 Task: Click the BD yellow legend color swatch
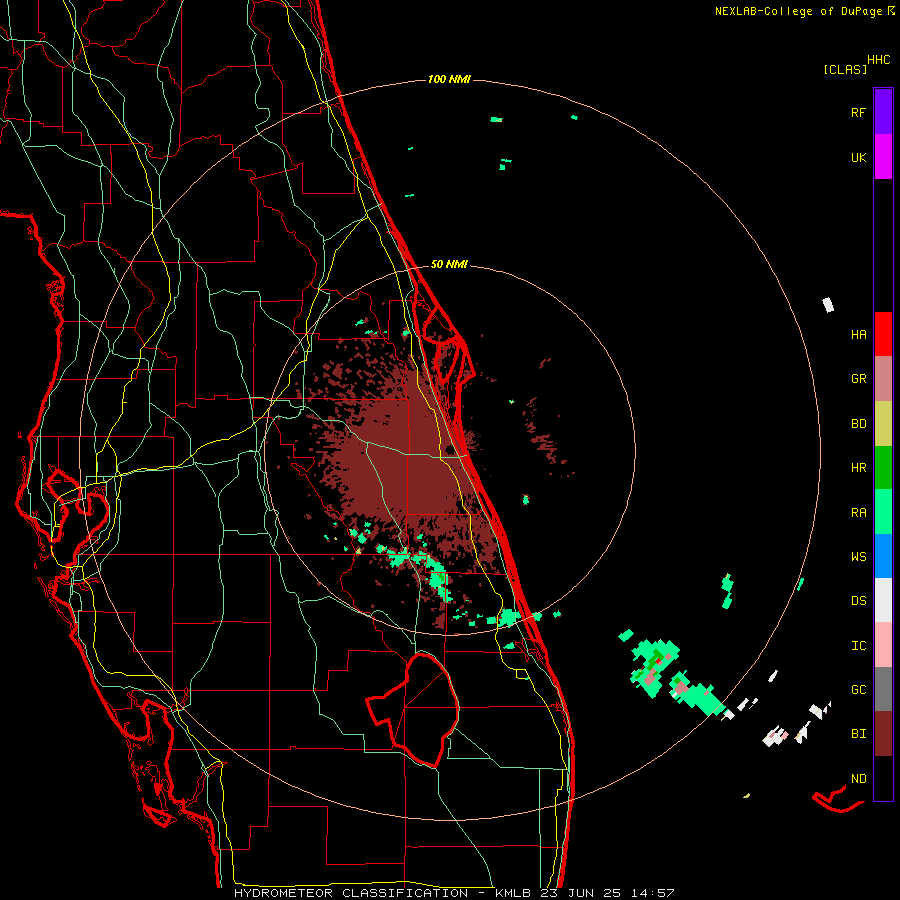pos(883,424)
